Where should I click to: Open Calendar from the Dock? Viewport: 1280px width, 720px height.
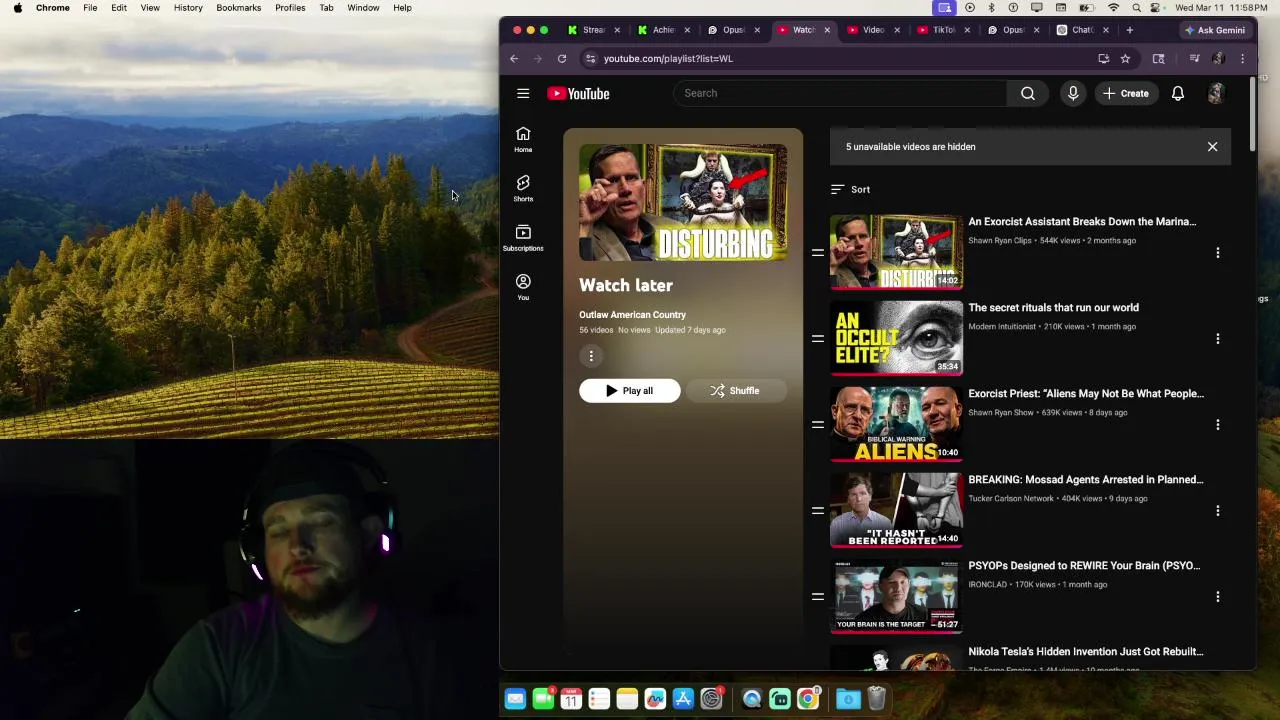pos(571,699)
